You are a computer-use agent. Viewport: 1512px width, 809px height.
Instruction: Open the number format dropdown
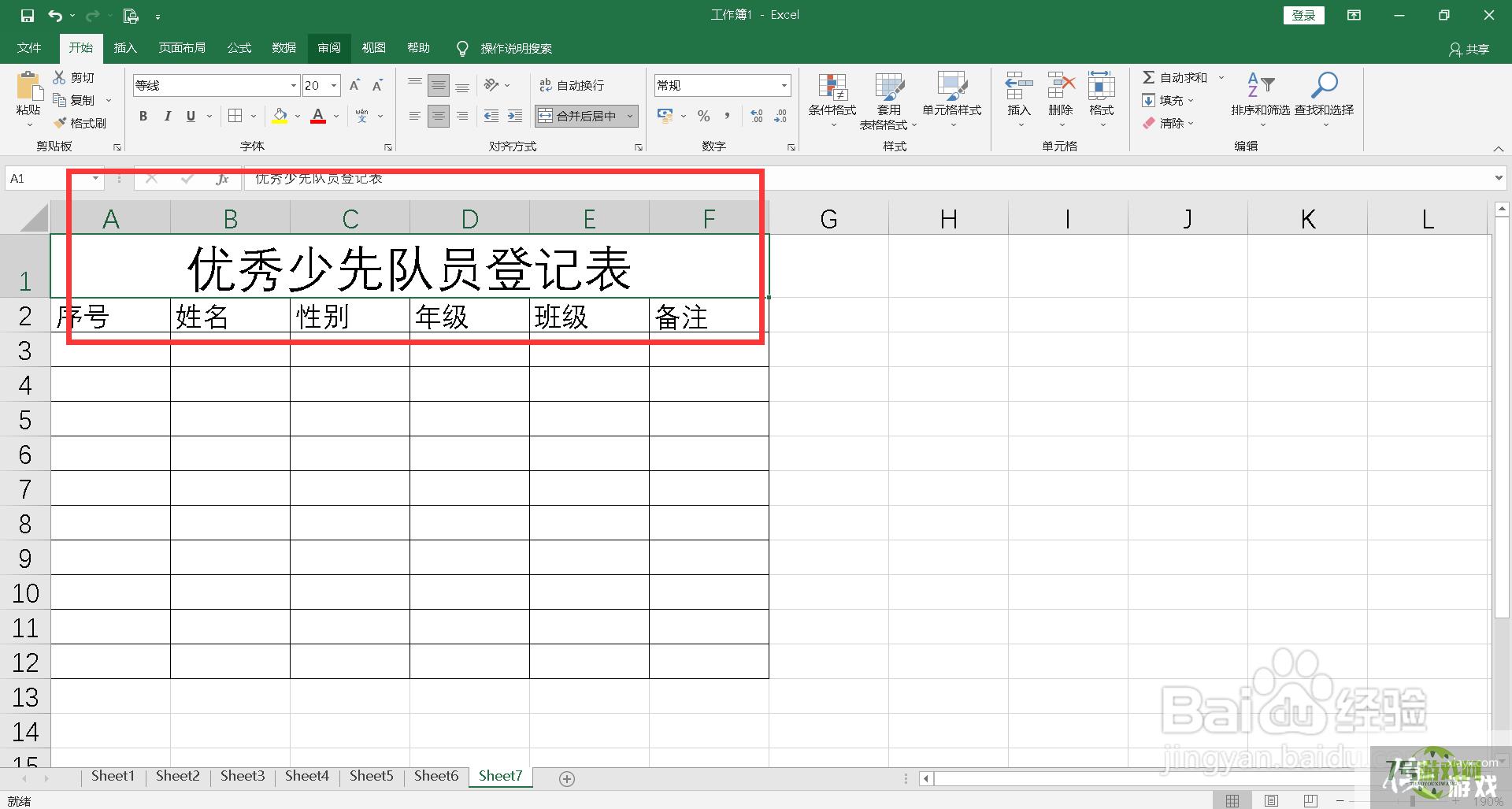pos(784,85)
